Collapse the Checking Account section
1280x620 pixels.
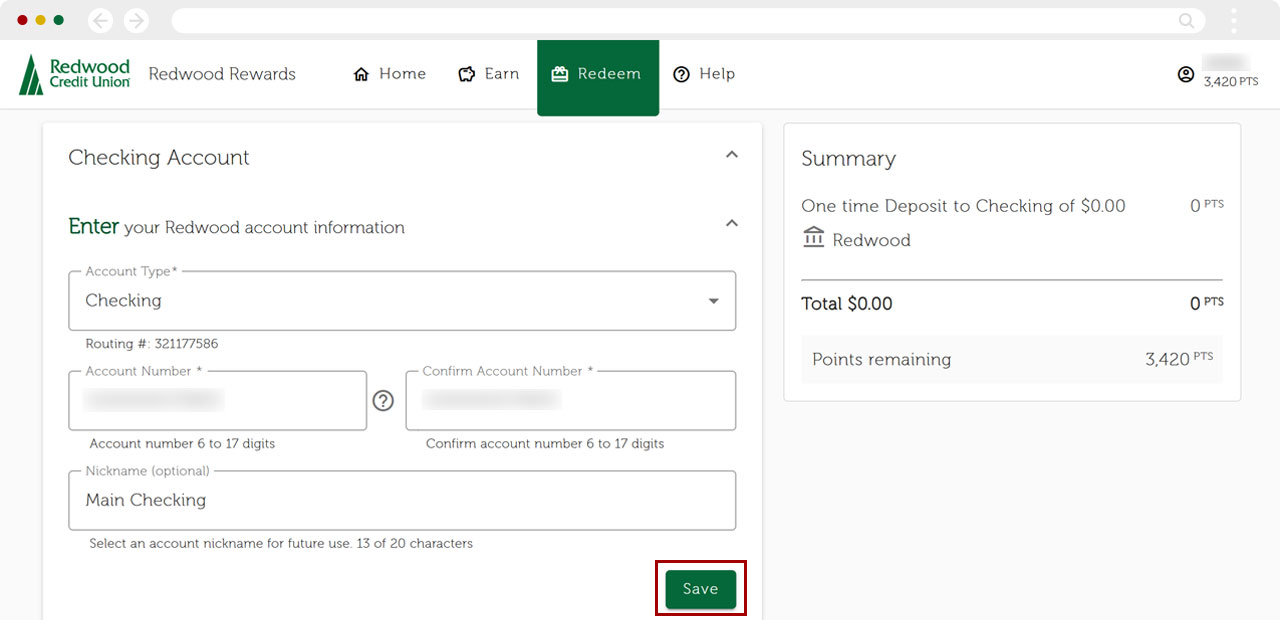coord(731,155)
